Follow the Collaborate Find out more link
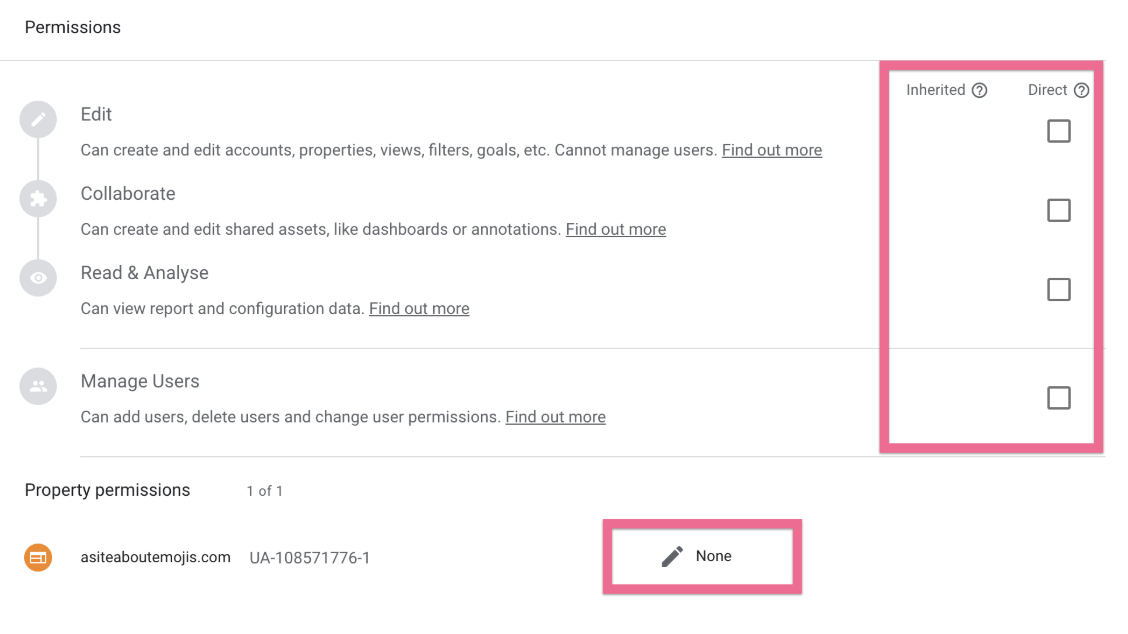This screenshot has height=634, width=1128. click(x=615, y=229)
